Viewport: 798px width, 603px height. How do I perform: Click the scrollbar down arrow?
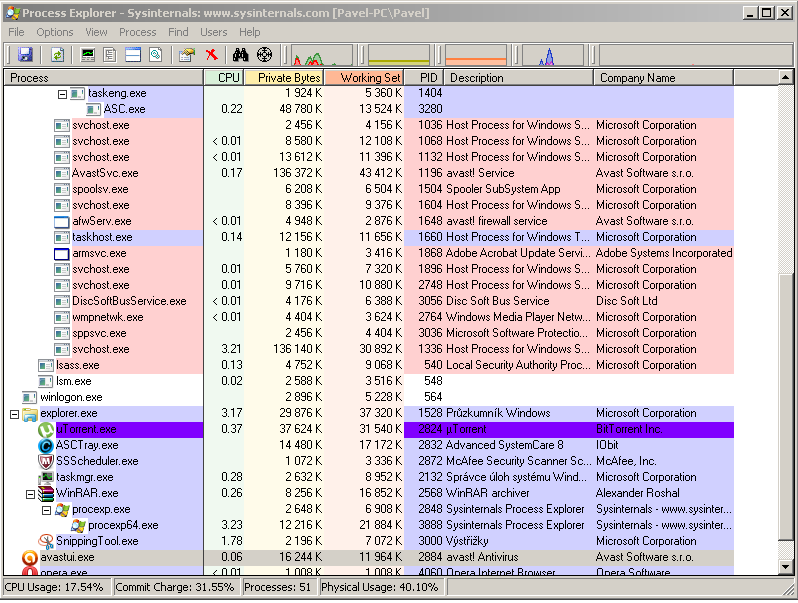pyautogui.click(x=786, y=566)
